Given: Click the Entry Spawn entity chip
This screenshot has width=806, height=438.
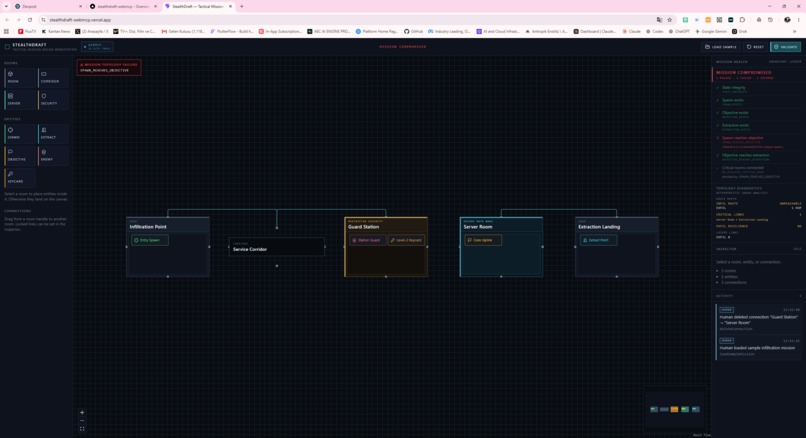Looking at the screenshot, I should click(150, 240).
